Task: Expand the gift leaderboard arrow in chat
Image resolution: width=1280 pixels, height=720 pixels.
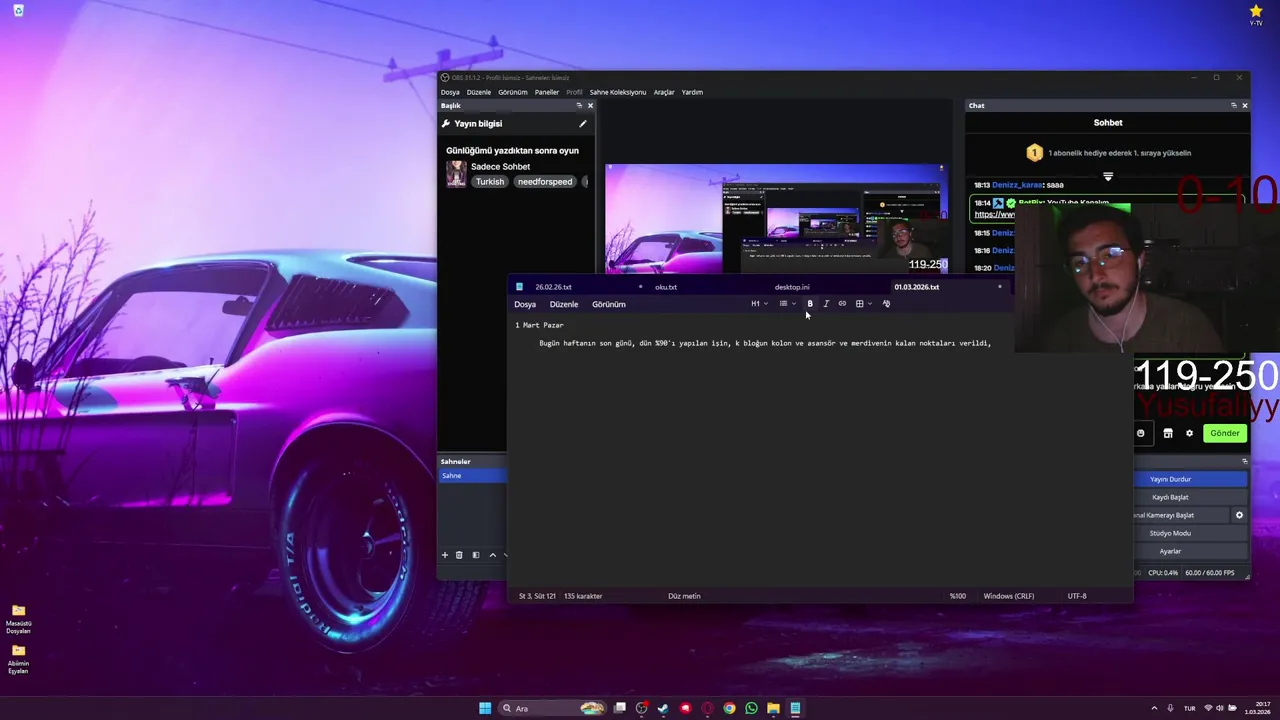Action: tap(1108, 176)
